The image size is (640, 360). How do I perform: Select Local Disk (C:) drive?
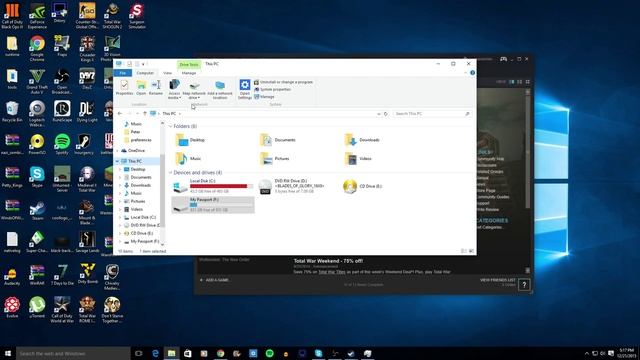click(x=213, y=186)
